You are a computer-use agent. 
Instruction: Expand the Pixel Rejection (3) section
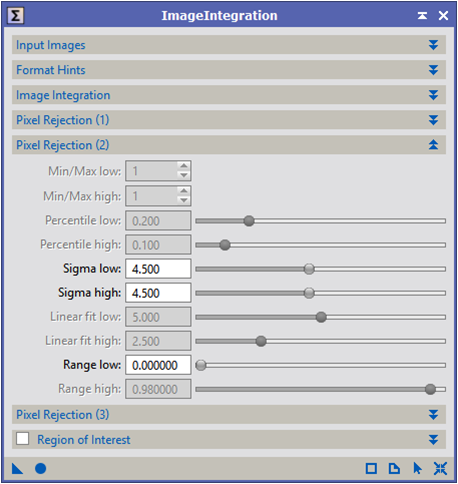tap(433, 415)
